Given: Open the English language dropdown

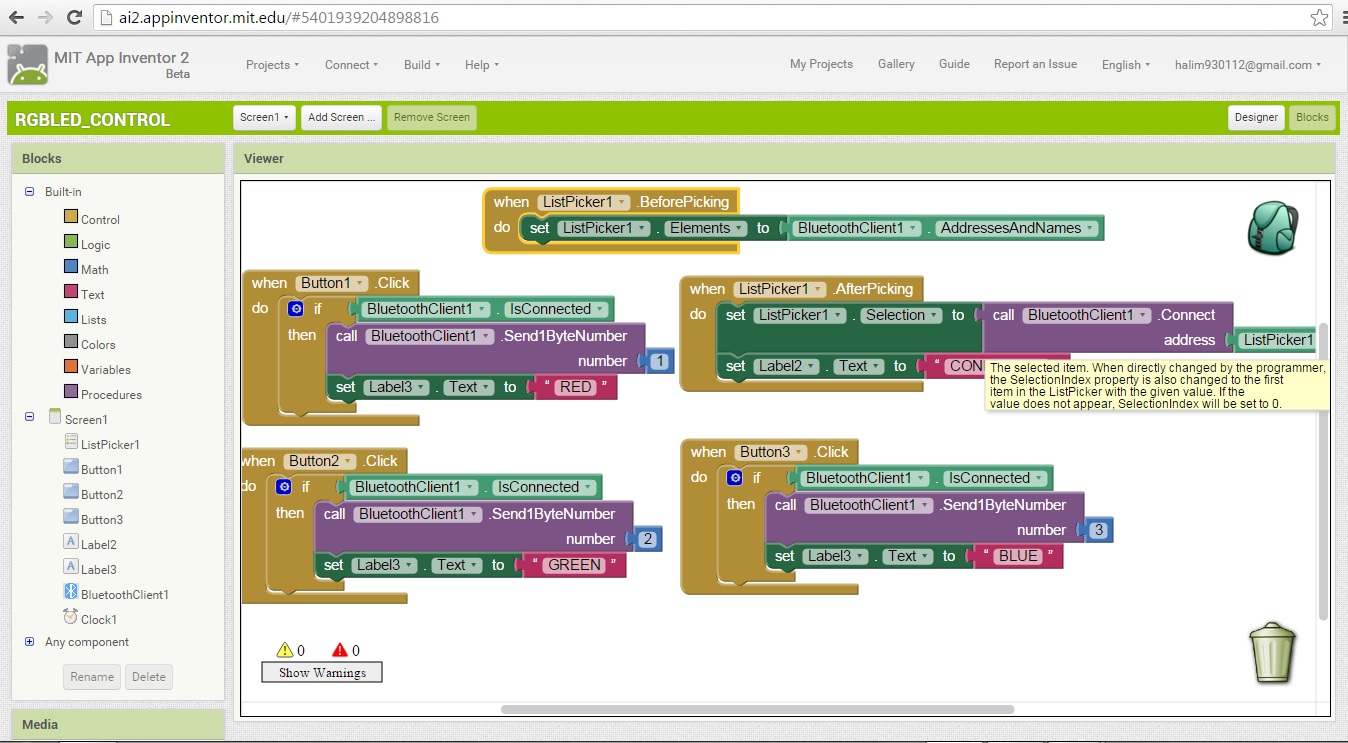Looking at the screenshot, I should (x=1125, y=65).
